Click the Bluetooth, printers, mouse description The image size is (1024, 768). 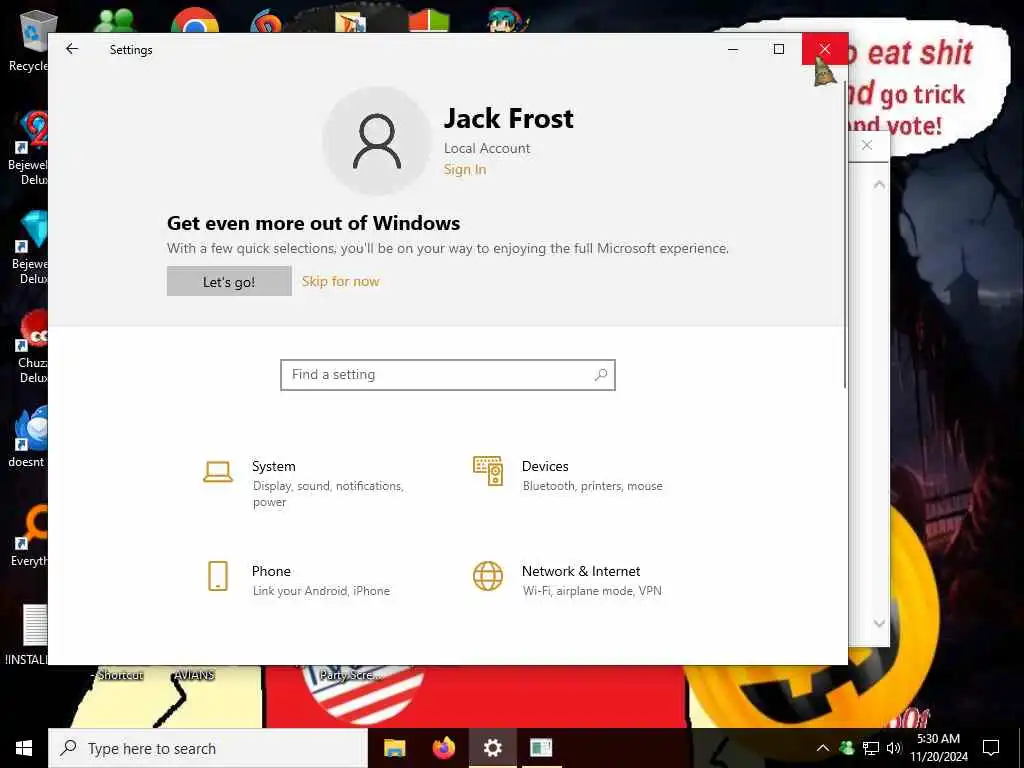(592, 486)
